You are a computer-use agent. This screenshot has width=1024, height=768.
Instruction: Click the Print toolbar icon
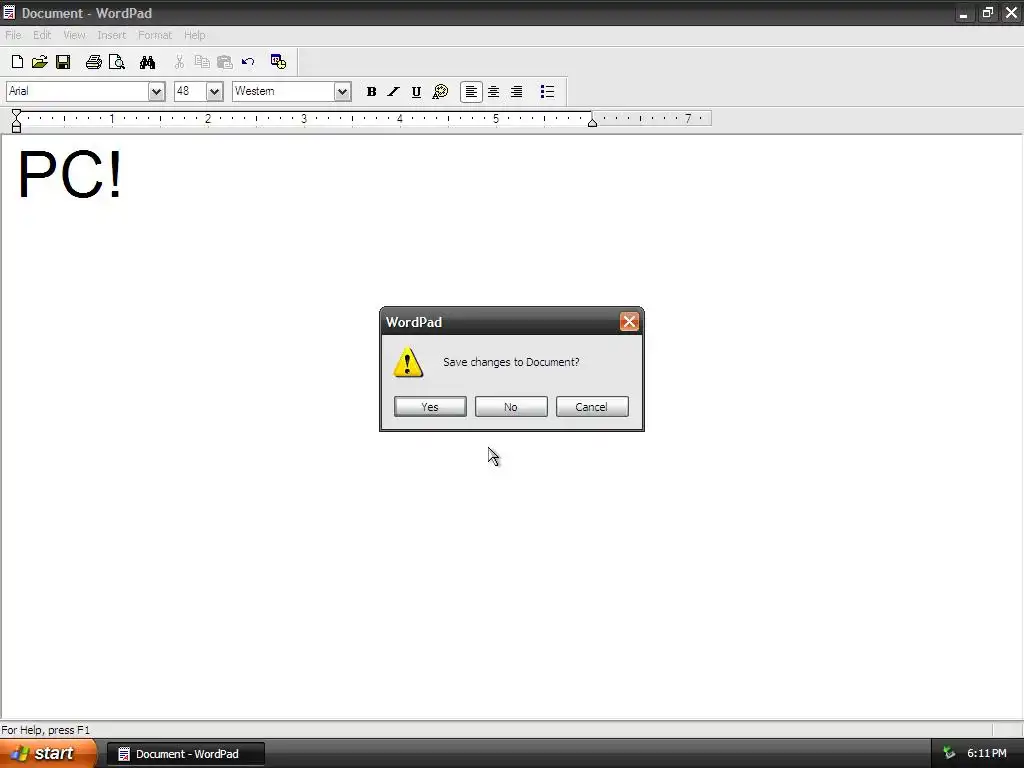coord(93,62)
